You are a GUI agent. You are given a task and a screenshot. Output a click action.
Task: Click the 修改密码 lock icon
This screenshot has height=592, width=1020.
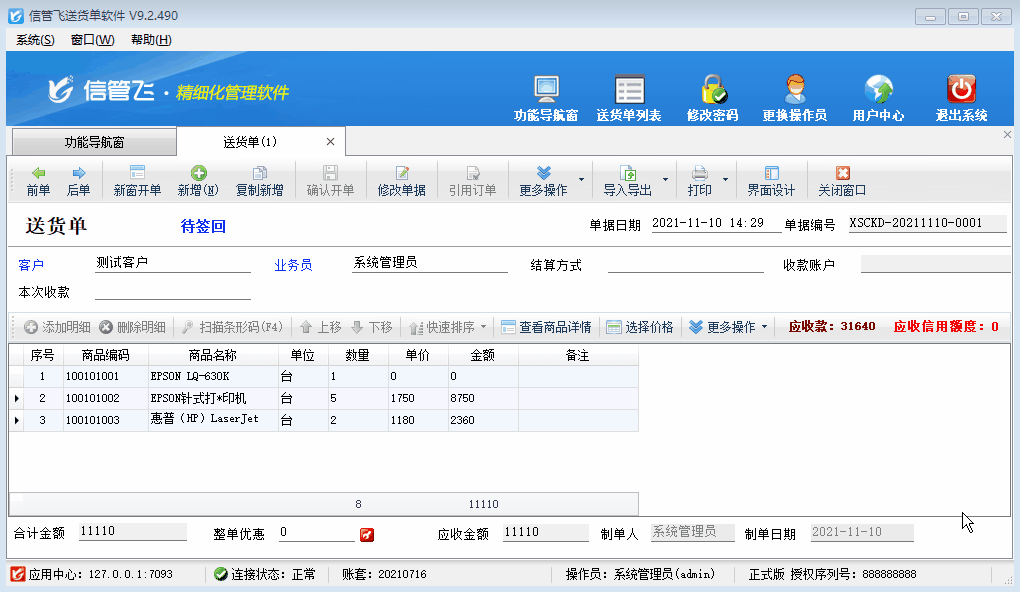[713, 90]
